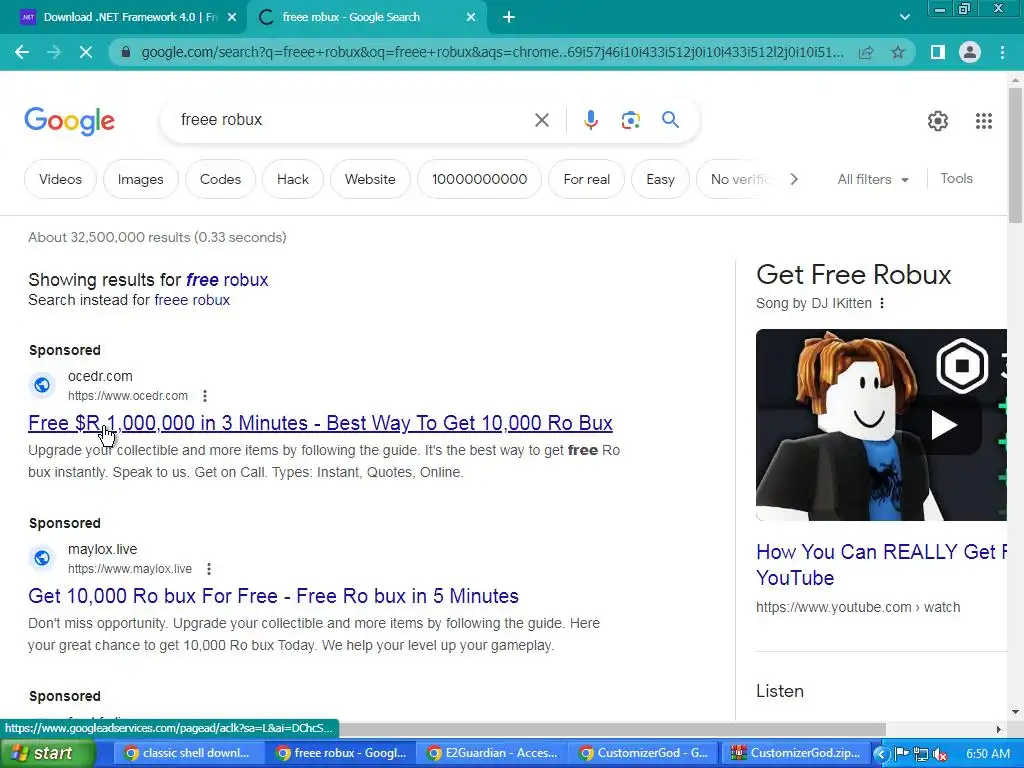Open the Chrome side panel
This screenshot has width=1024, height=768.
(x=937, y=52)
